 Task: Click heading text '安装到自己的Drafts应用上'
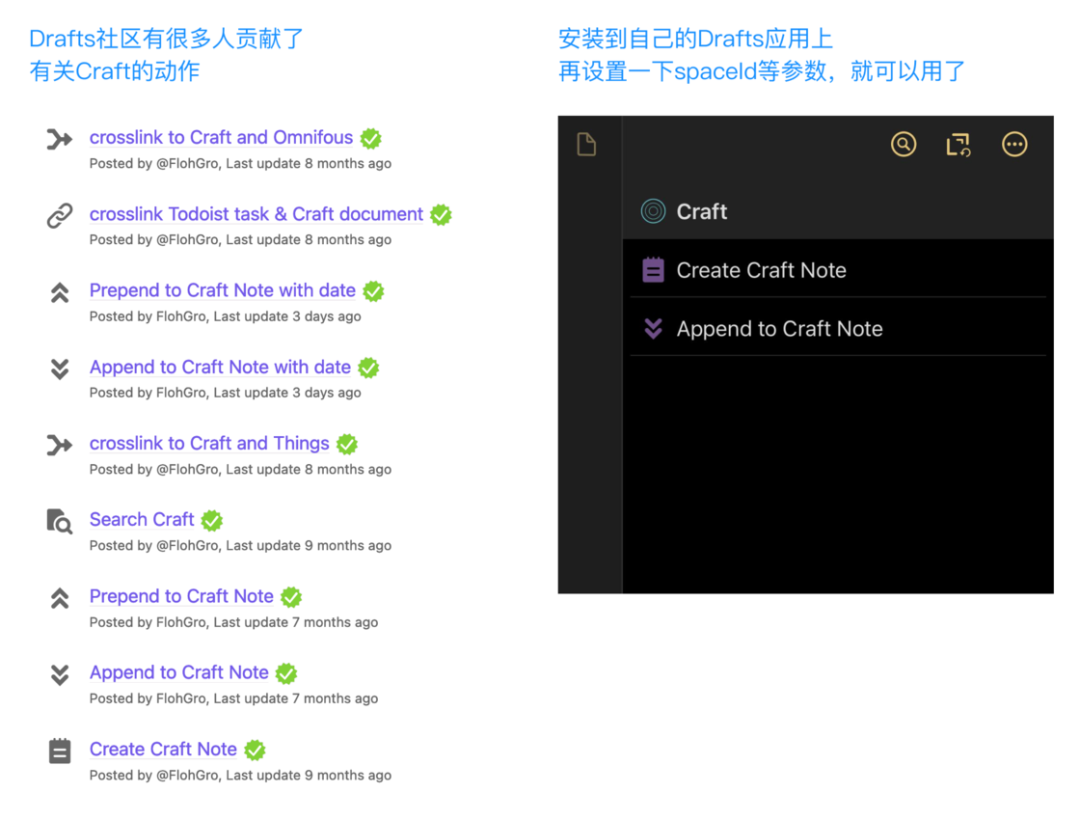[696, 39]
